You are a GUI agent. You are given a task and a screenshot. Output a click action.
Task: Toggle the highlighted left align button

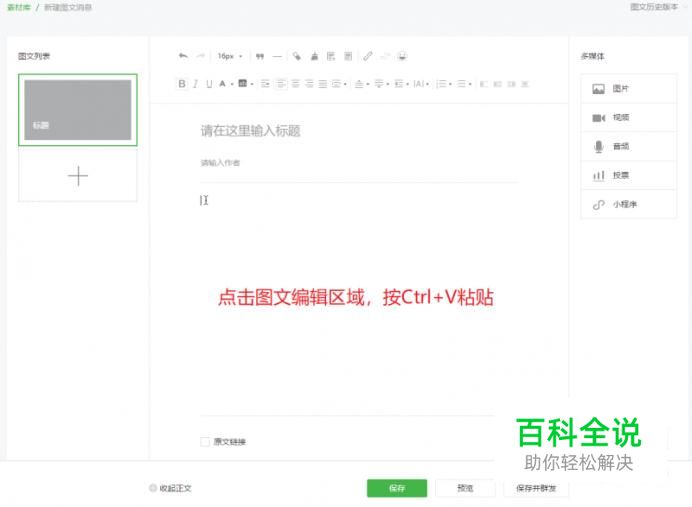tap(281, 84)
